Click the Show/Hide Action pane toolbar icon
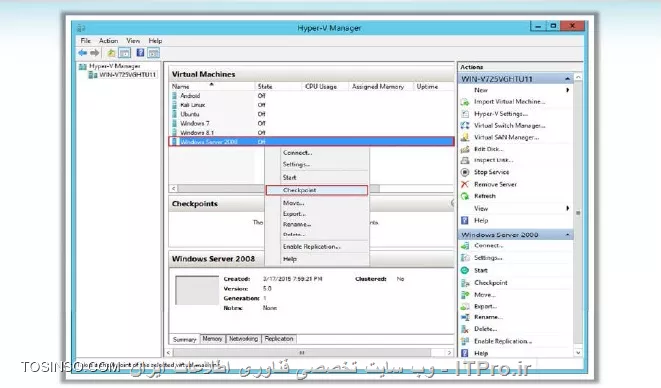The height and width of the screenshot is (388, 661). (153, 53)
